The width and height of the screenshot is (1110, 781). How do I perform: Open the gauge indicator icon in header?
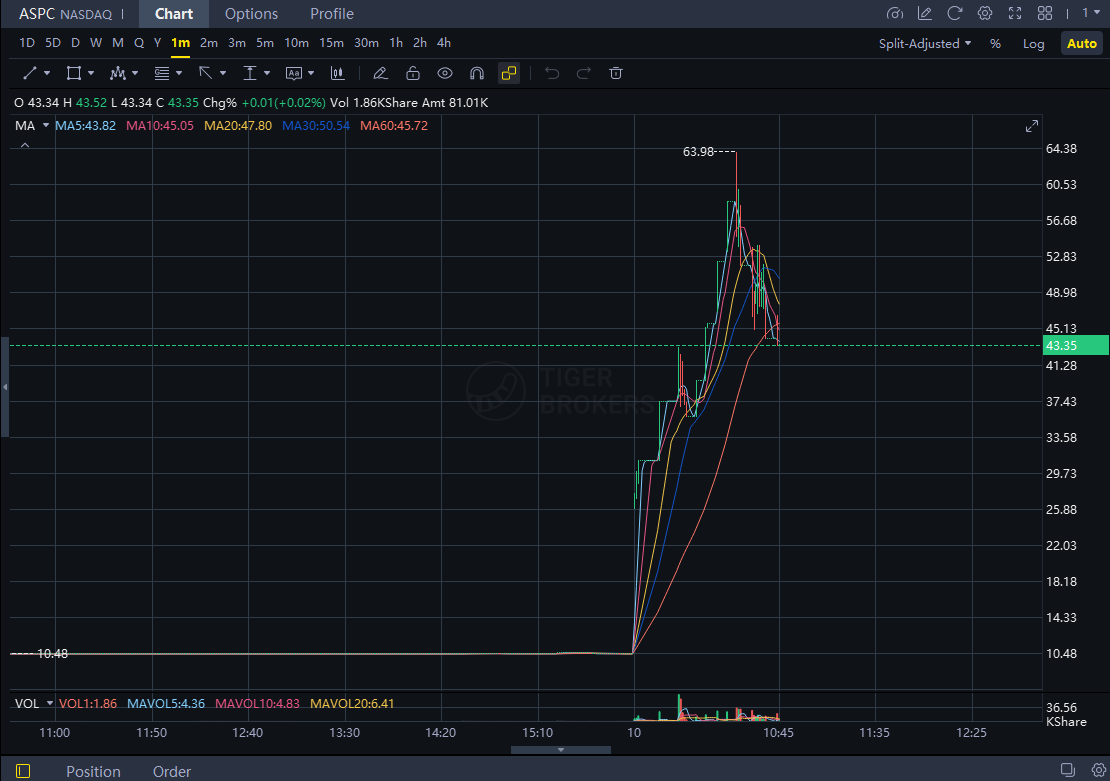coord(895,13)
